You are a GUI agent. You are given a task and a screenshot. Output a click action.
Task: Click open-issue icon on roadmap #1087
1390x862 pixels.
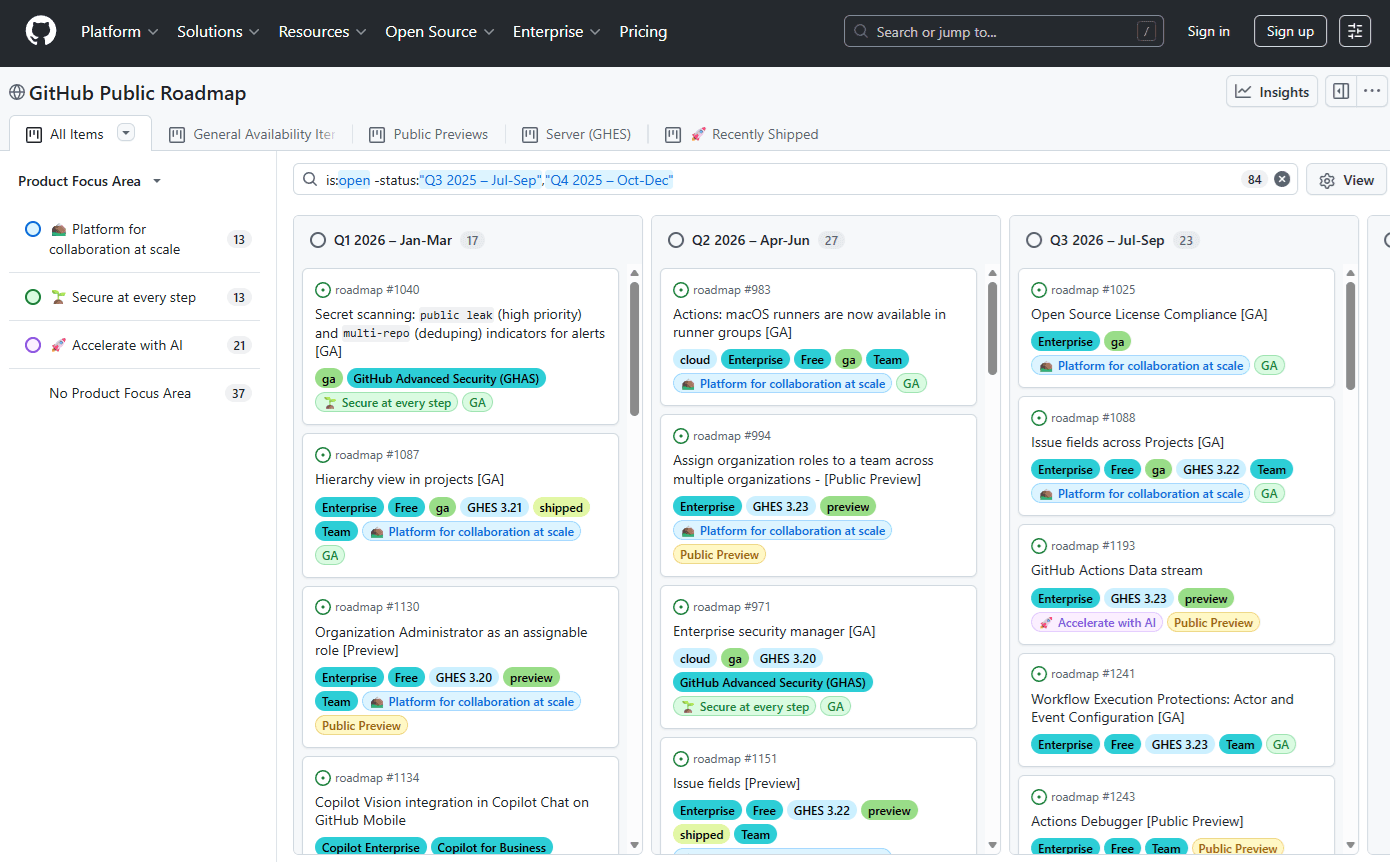point(323,455)
